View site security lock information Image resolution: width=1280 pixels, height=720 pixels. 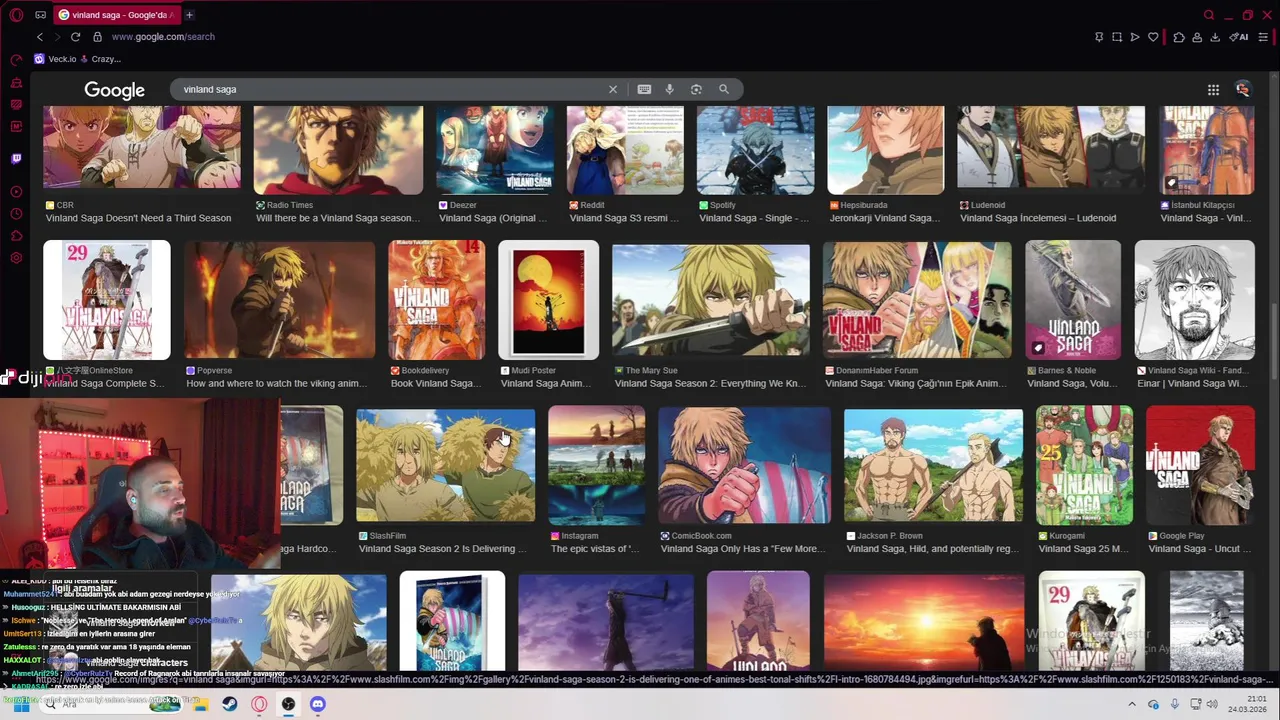[97, 37]
